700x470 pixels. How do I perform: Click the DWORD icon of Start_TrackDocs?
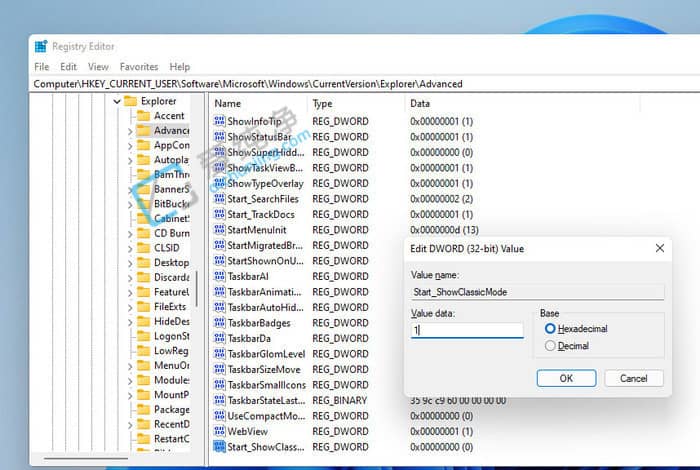tap(220, 214)
